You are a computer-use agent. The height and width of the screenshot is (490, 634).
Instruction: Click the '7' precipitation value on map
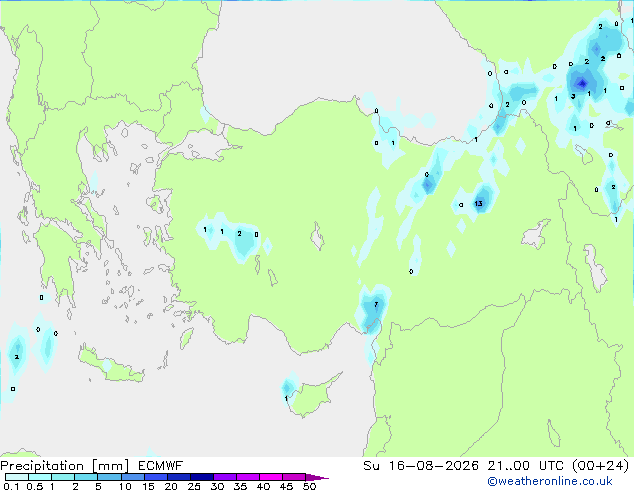coord(376,304)
